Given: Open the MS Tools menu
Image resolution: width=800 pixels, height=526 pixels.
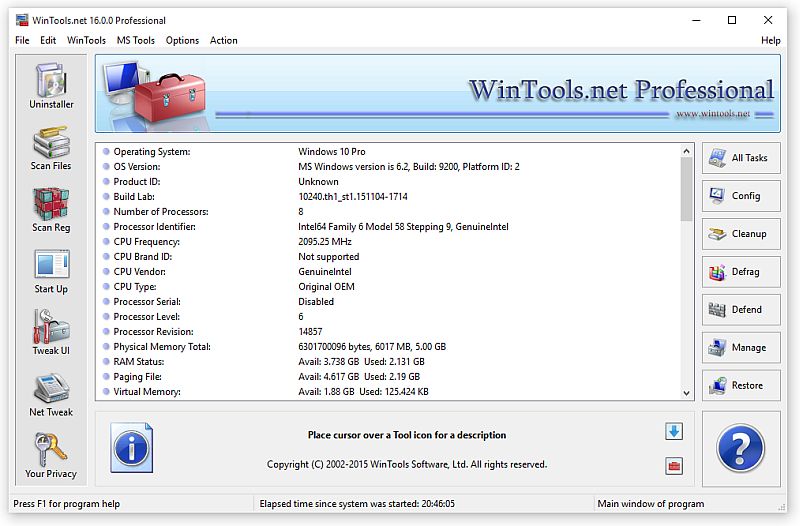Looking at the screenshot, I should [135, 40].
